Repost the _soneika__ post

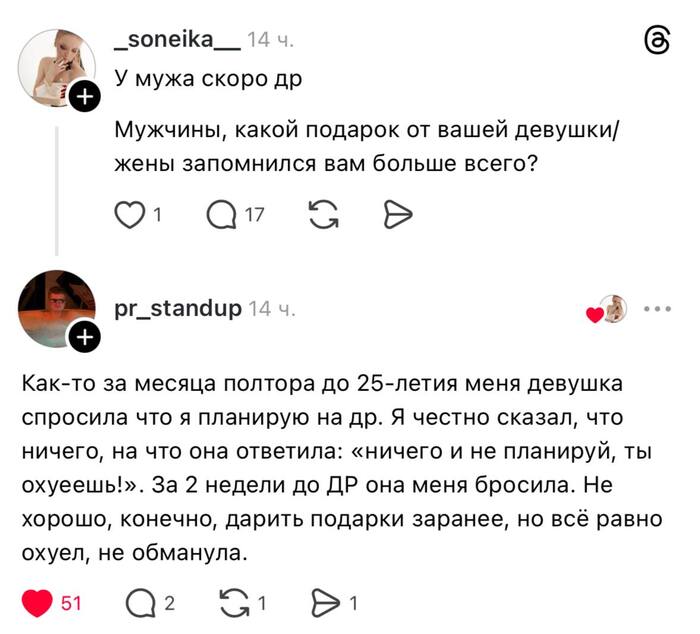pyautogui.click(x=322, y=214)
